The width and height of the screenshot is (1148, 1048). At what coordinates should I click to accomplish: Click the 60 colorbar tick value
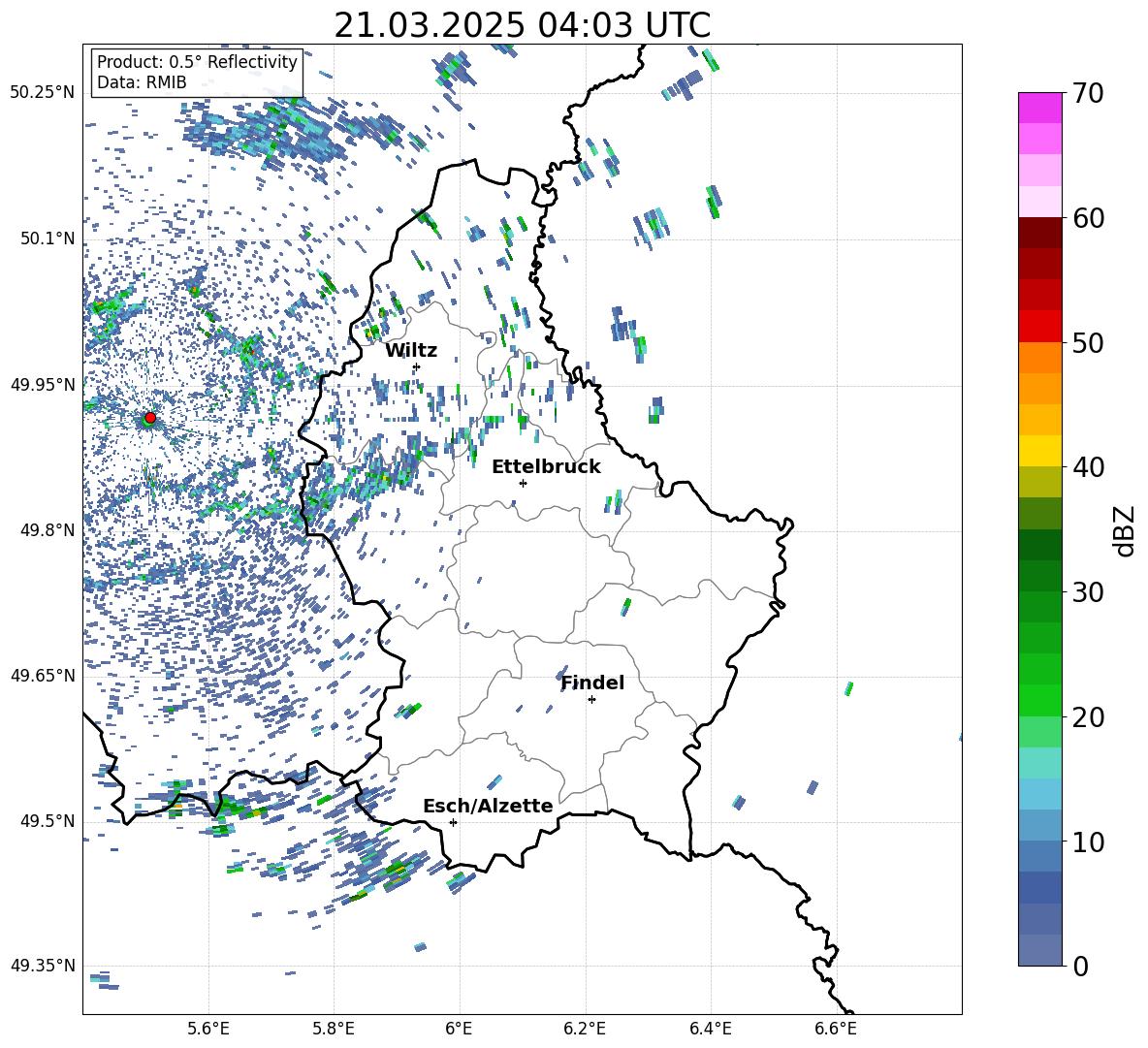(x=1088, y=217)
